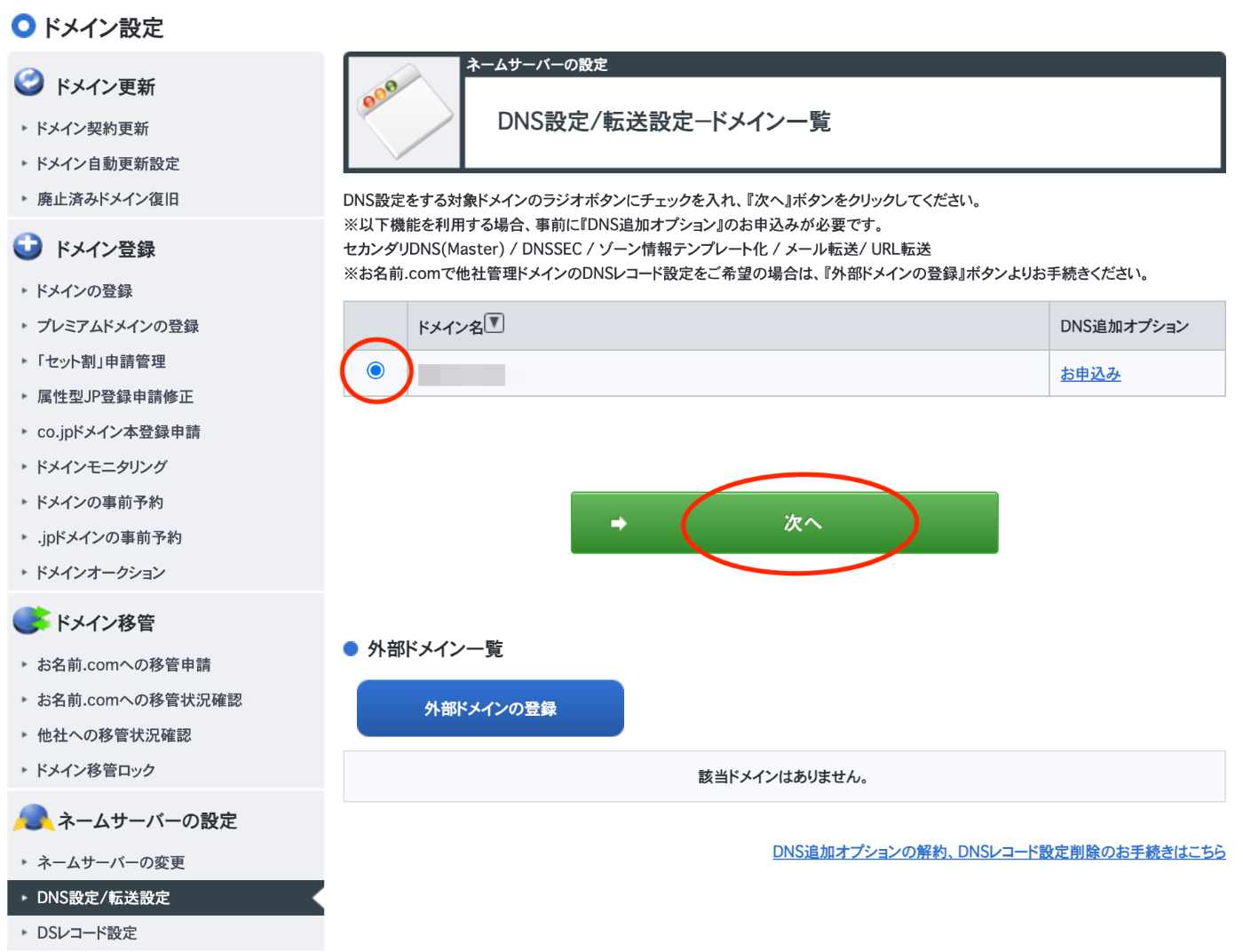Open ドメイン契約更新 in the sidebar
1243x952 pixels.
pyautogui.click(x=93, y=128)
